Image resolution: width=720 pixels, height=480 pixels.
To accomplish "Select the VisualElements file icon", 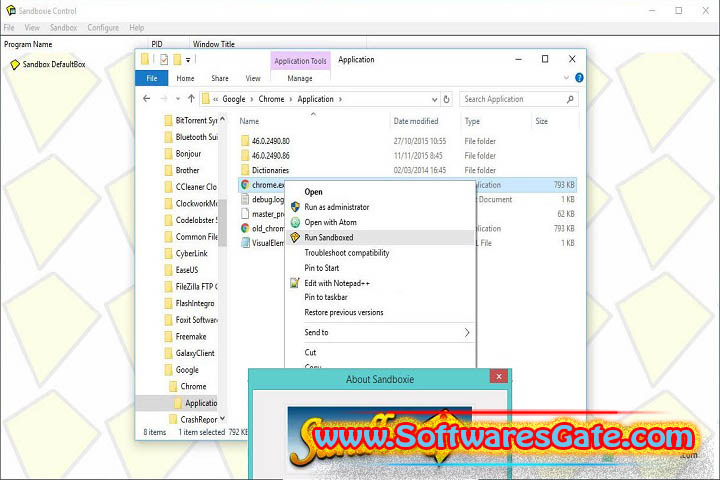I will pos(245,243).
